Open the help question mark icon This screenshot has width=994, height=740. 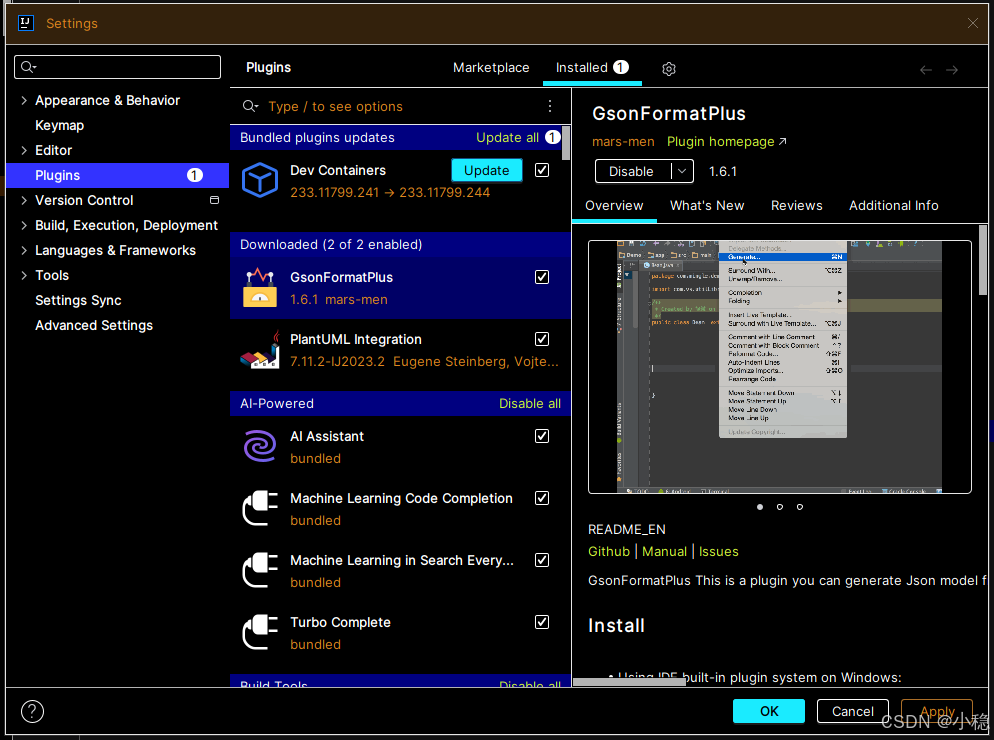(x=32, y=711)
